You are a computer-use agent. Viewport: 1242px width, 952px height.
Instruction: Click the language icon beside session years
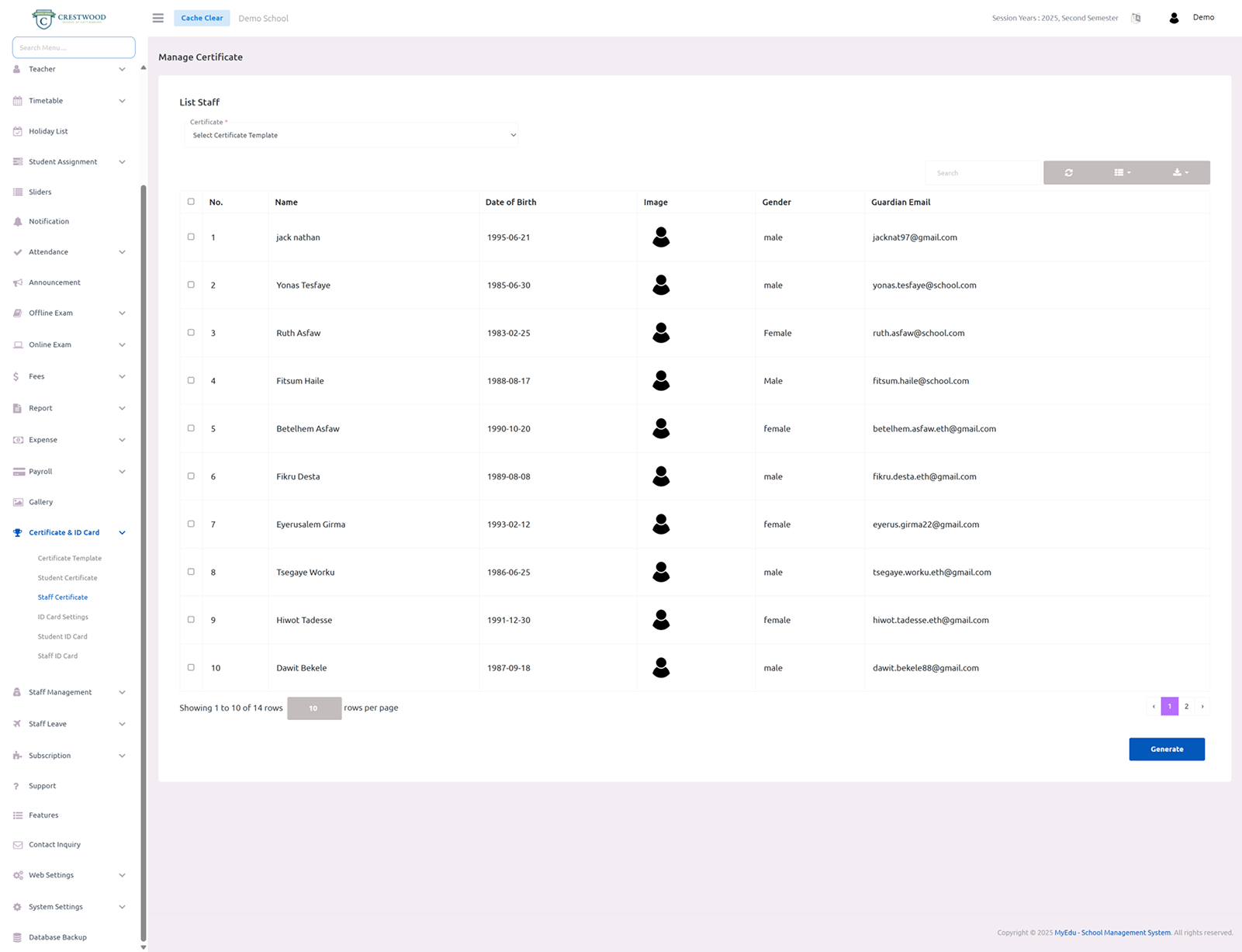(x=1136, y=18)
